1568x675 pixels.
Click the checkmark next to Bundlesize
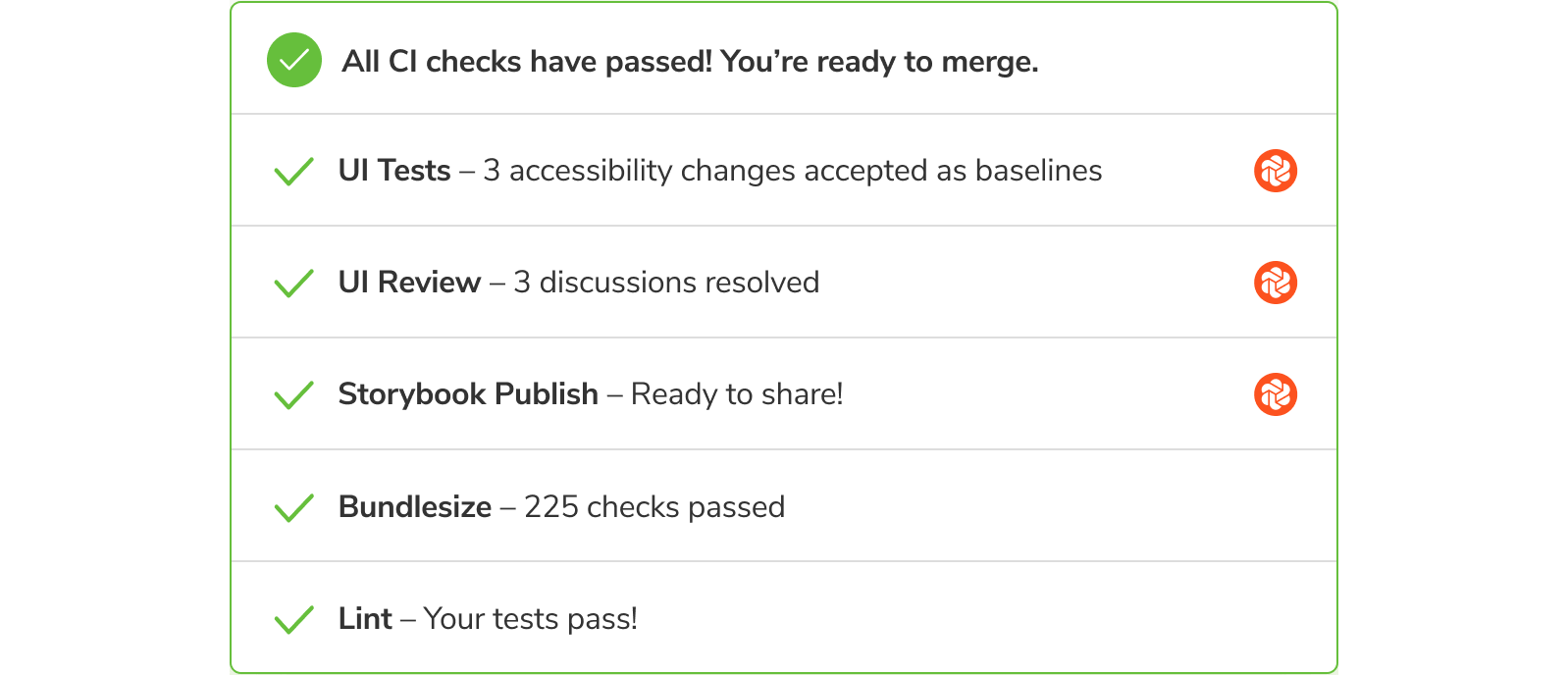(293, 505)
